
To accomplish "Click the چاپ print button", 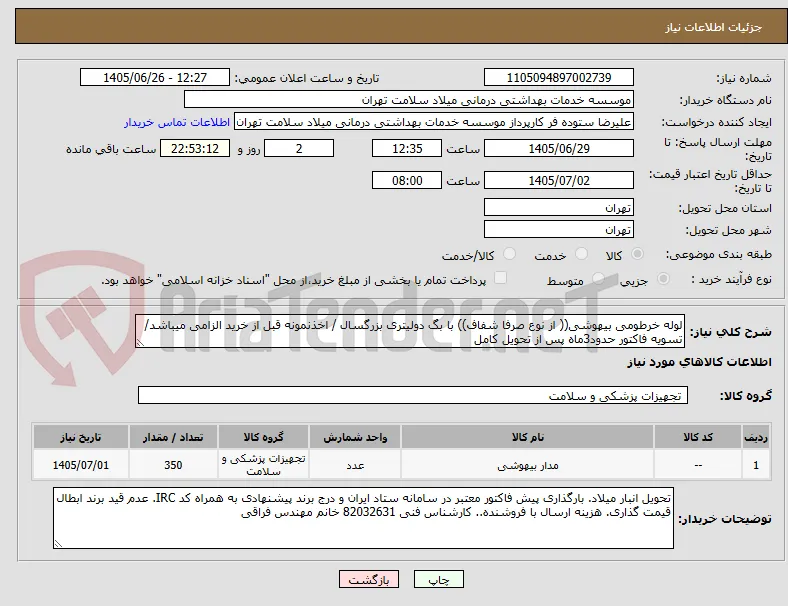I will coord(439,579).
